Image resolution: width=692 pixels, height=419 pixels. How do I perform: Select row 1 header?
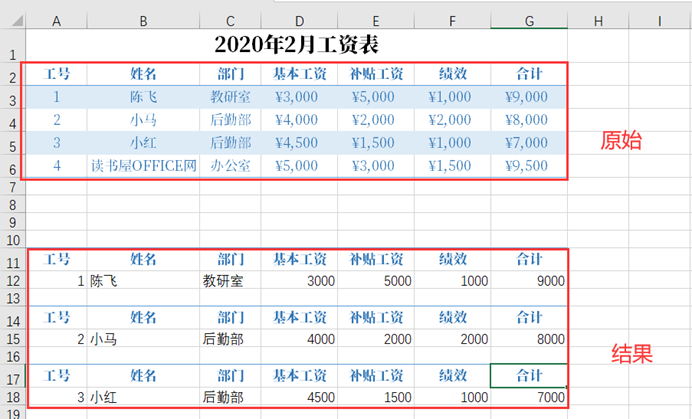[13, 46]
